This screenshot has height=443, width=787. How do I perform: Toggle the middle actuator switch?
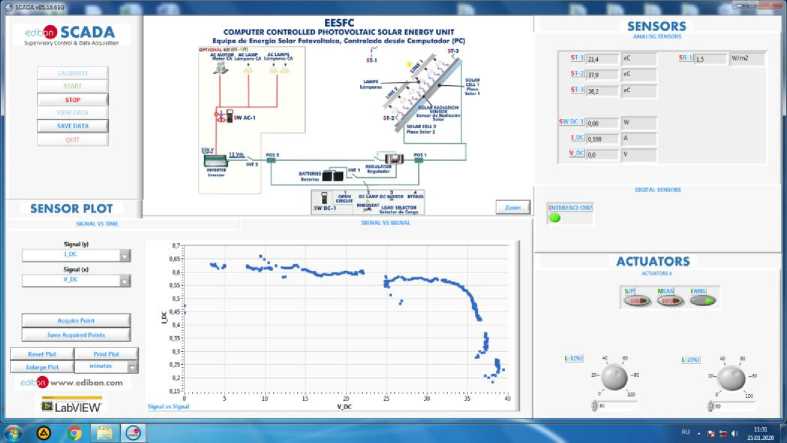[667, 299]
